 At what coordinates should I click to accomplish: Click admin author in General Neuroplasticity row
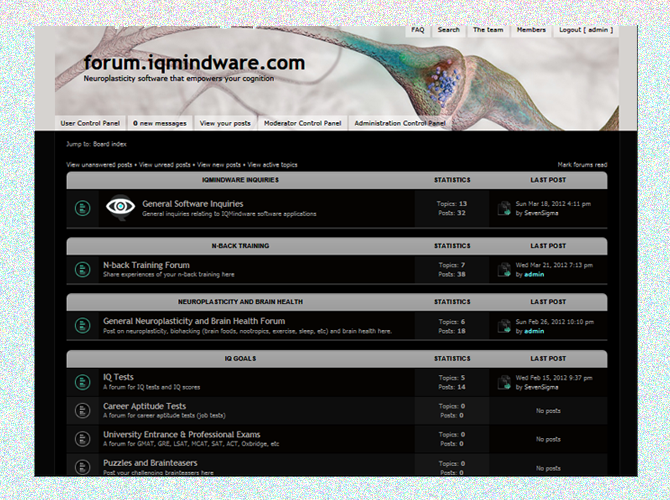[x=534, y=331]
